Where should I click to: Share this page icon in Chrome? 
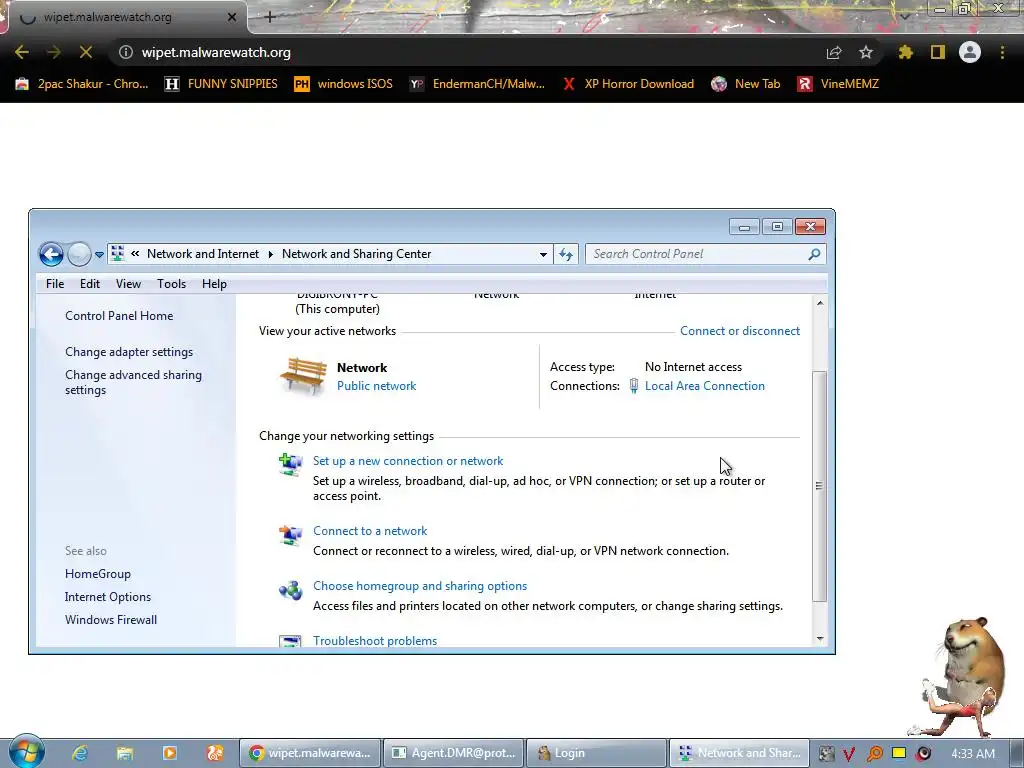[834, 52]
